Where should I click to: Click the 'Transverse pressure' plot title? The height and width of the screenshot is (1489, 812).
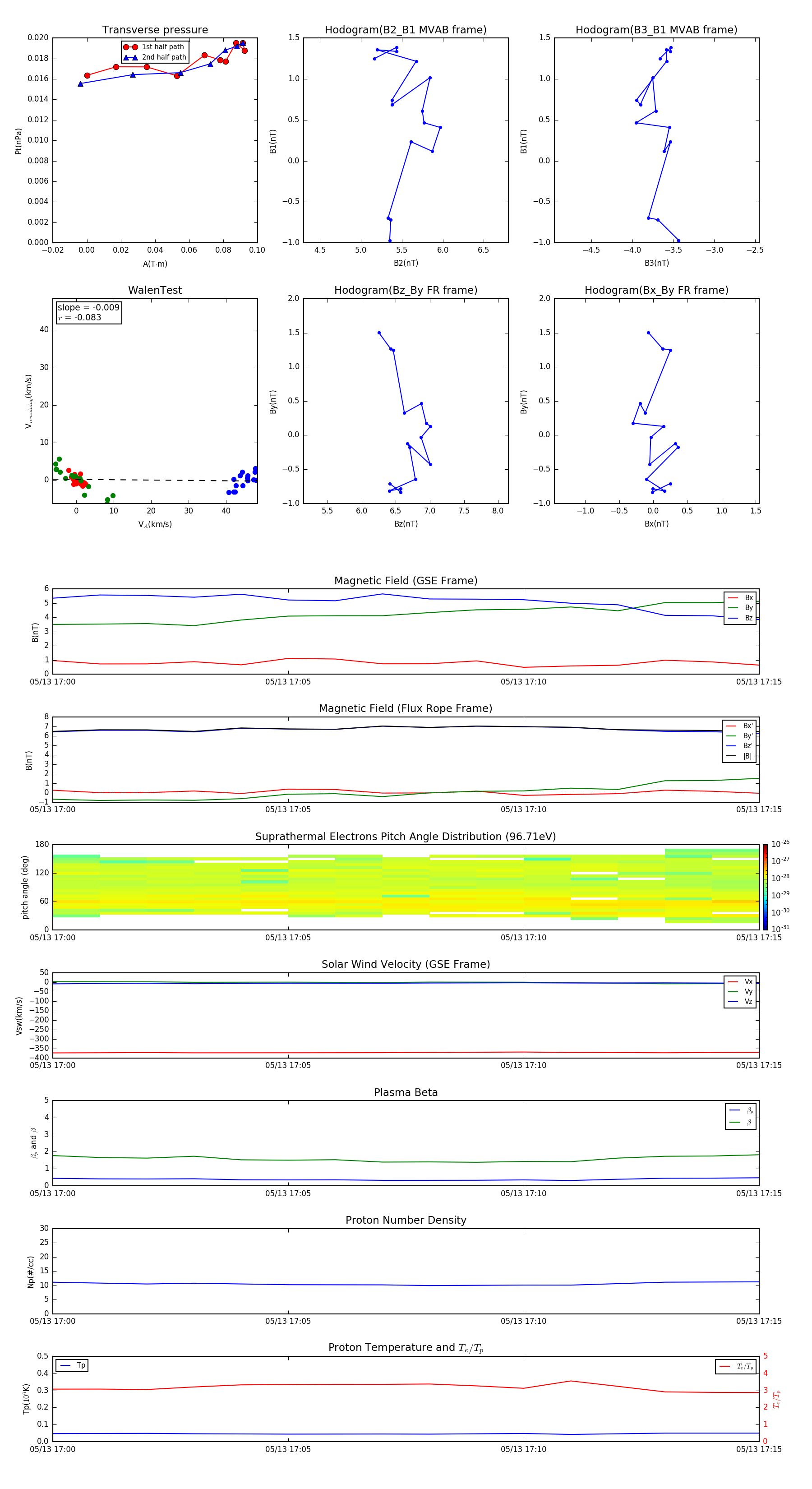[155, 30]
